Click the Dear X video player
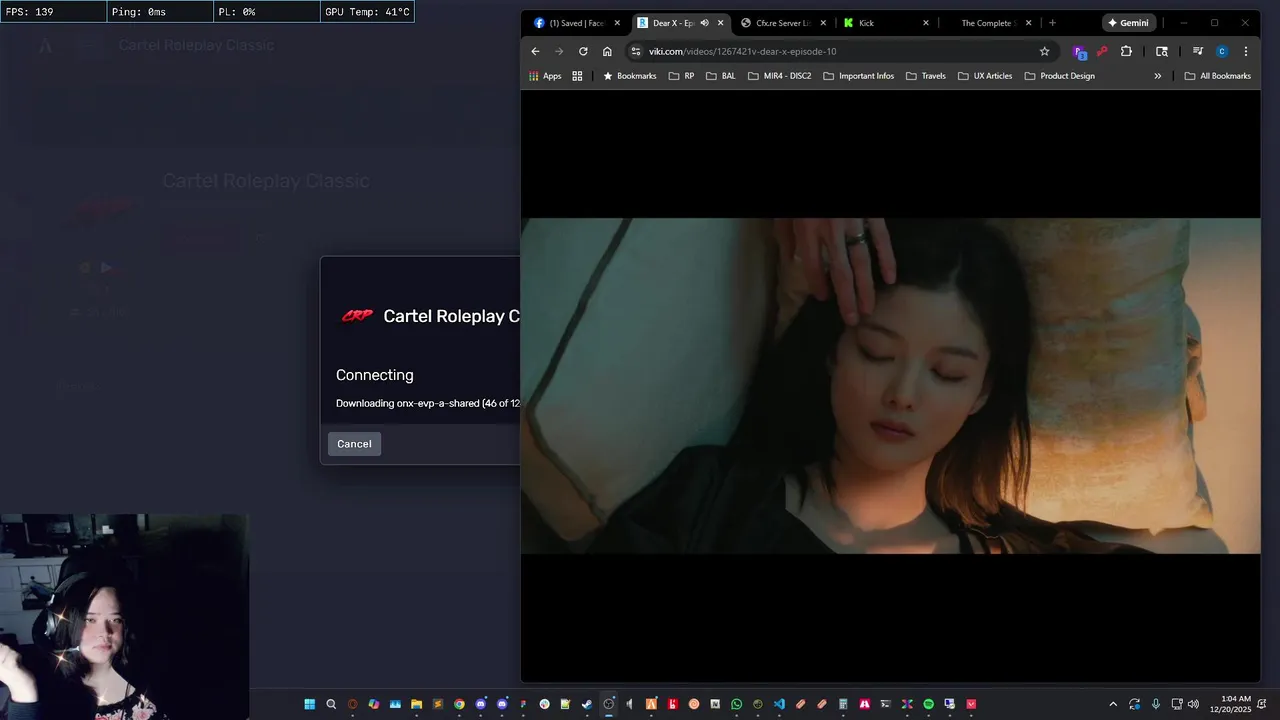The image size is (1280, 720). pos(890,386)
